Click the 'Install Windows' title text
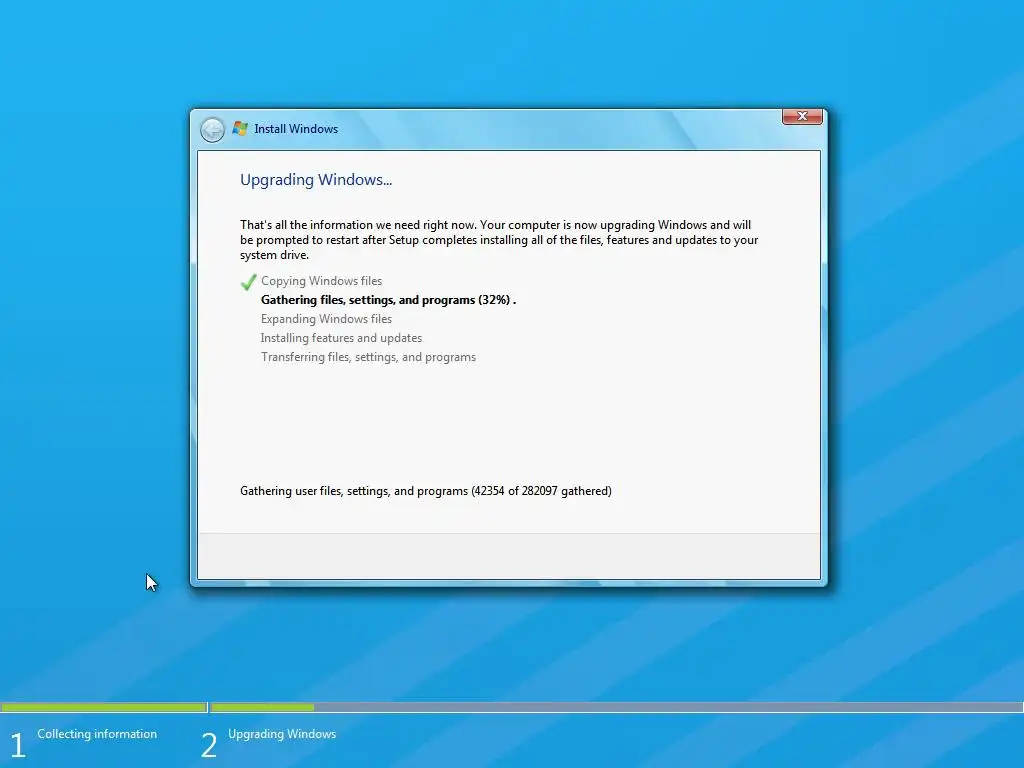The image size is (1024, 768). [296, 129]
